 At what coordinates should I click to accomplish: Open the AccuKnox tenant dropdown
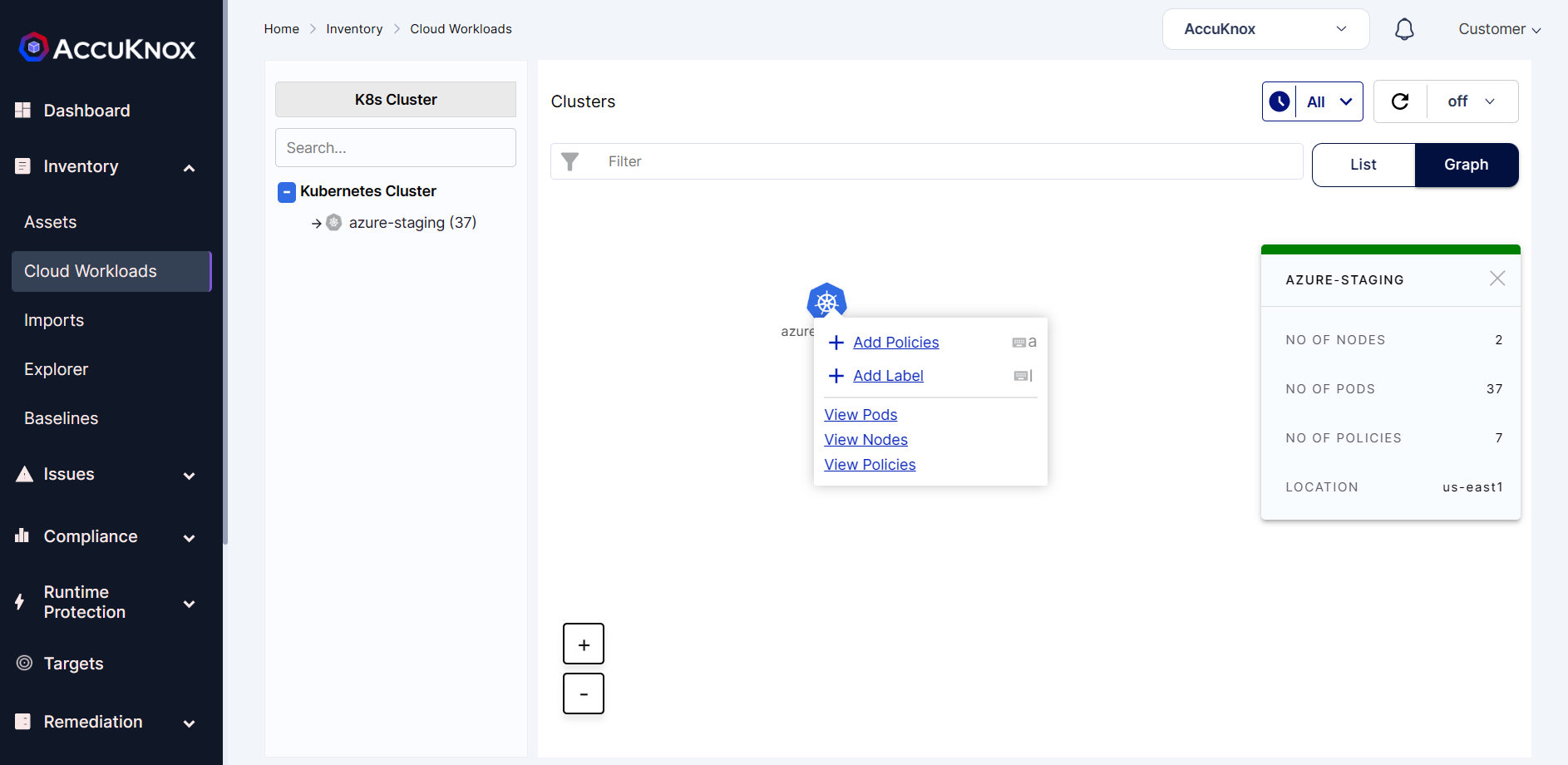[1265, 29]
